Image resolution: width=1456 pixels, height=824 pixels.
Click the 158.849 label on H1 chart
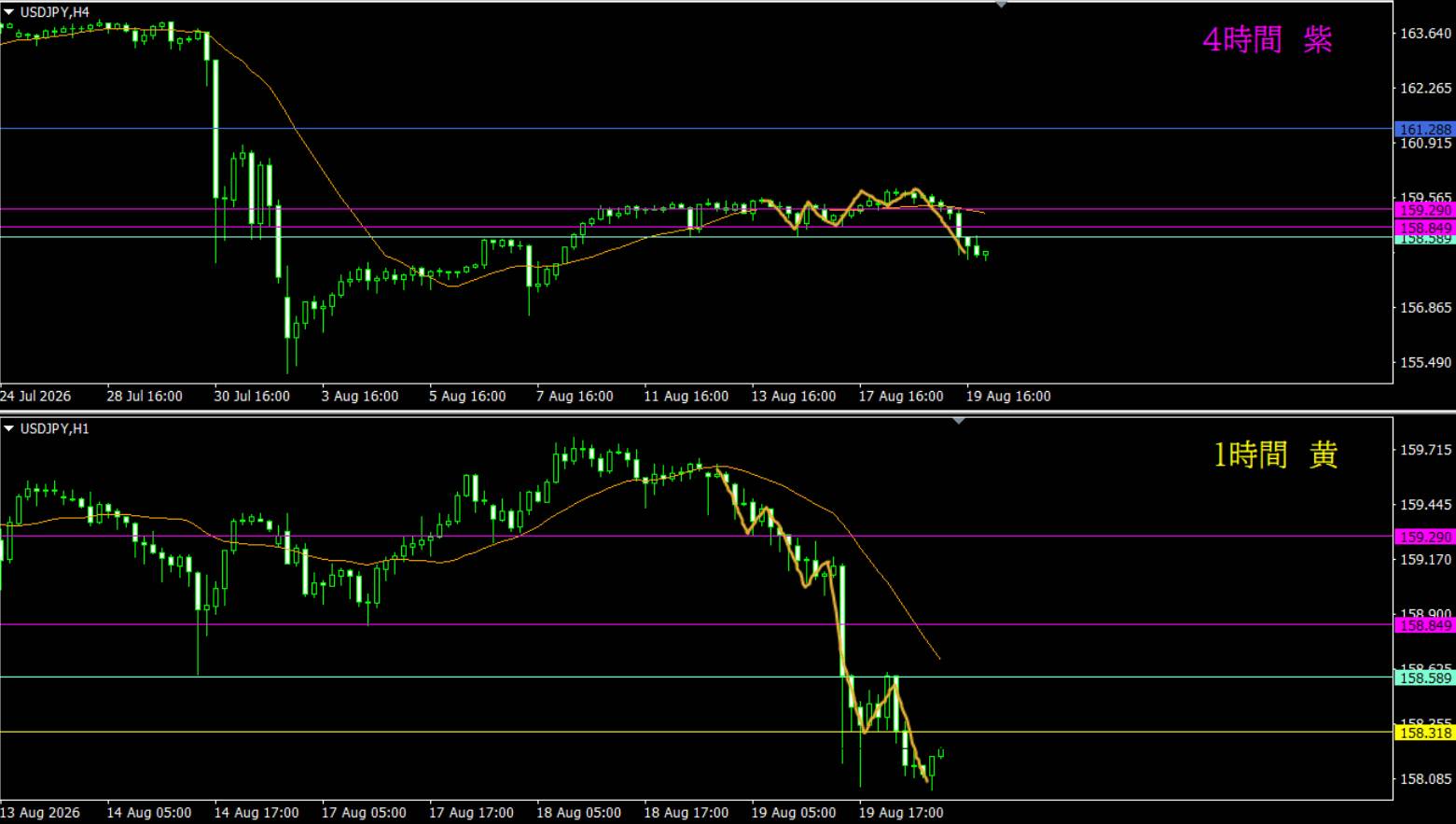1425,625
